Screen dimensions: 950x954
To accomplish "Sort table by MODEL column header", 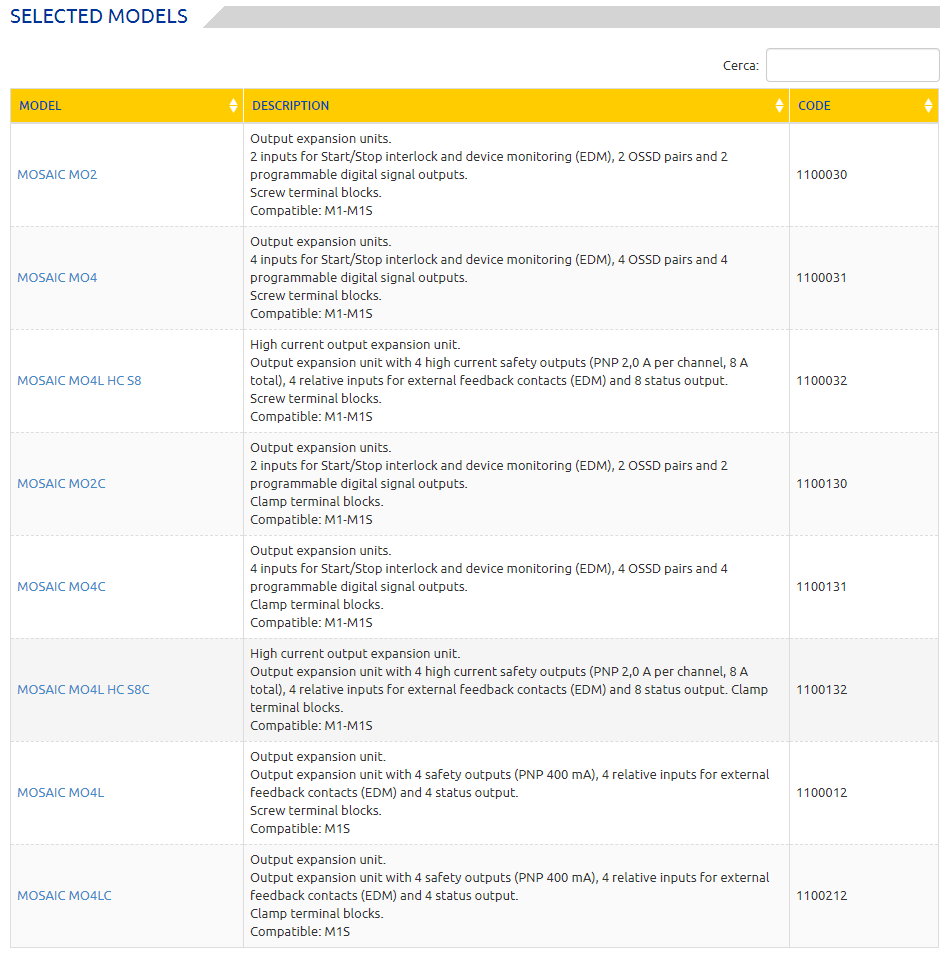I will click(40, 106).
